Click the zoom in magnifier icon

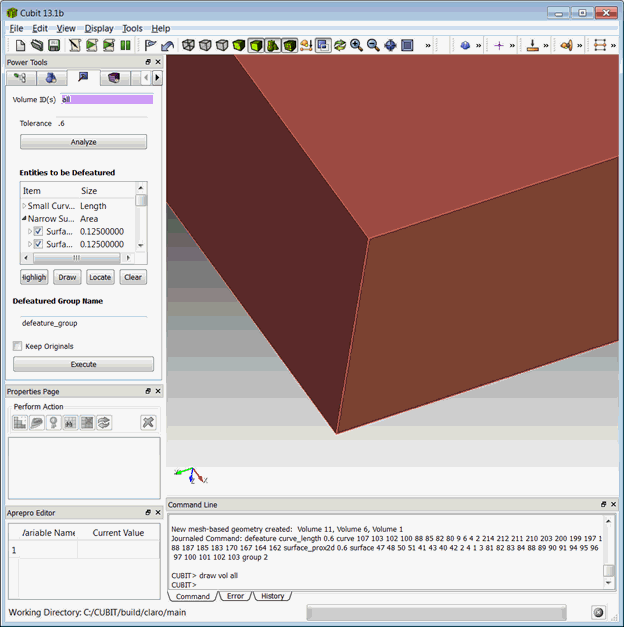(x=356, y=46)
